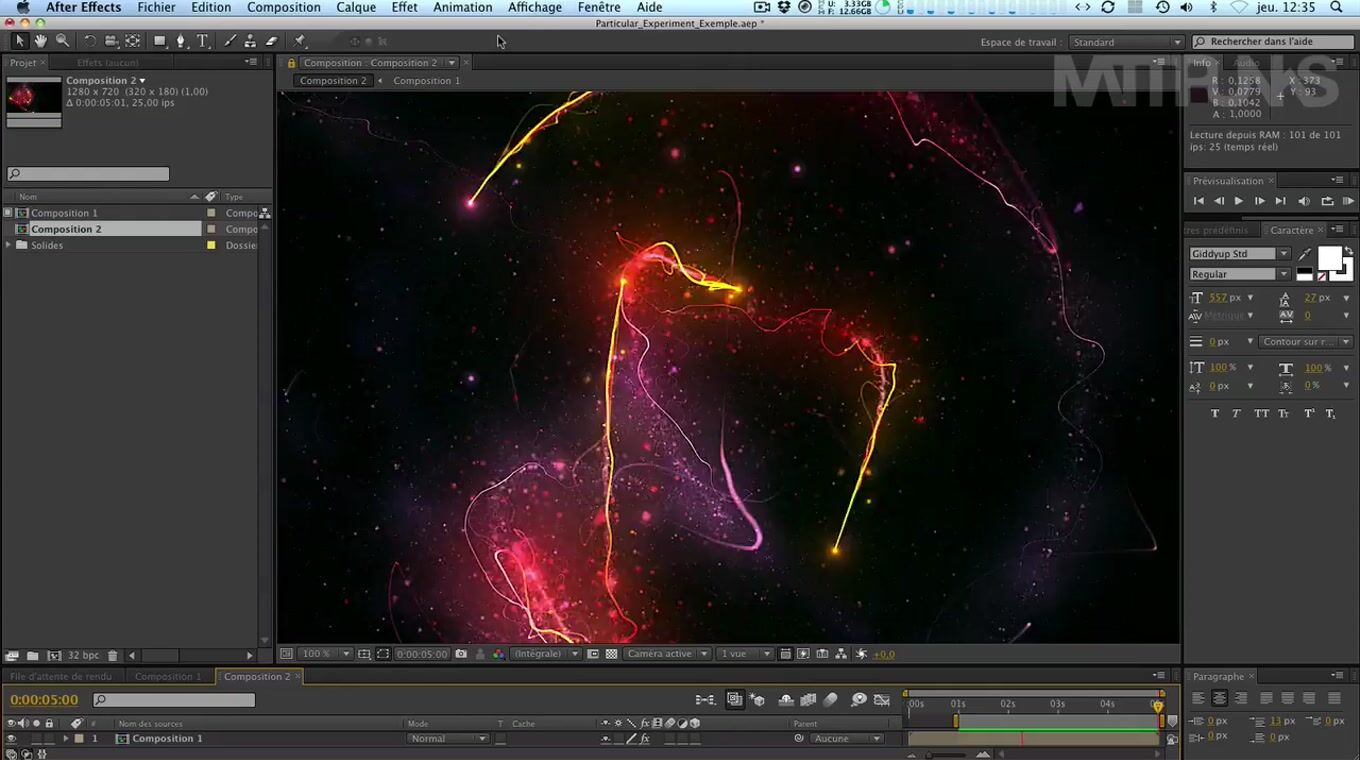Choose the Eraser tool
The width and height of the screenshot is (1360, 760).
[271, 41]
